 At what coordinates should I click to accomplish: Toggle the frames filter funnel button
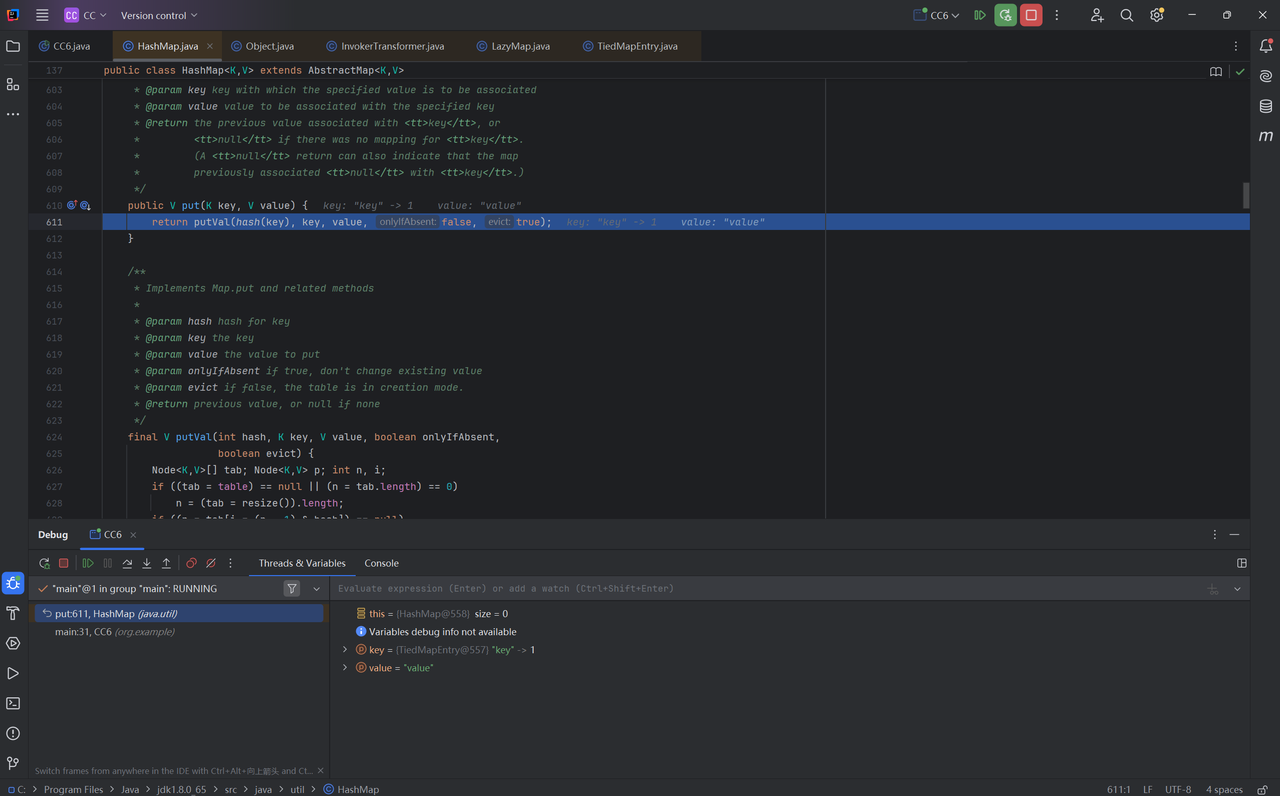point(292,589)
